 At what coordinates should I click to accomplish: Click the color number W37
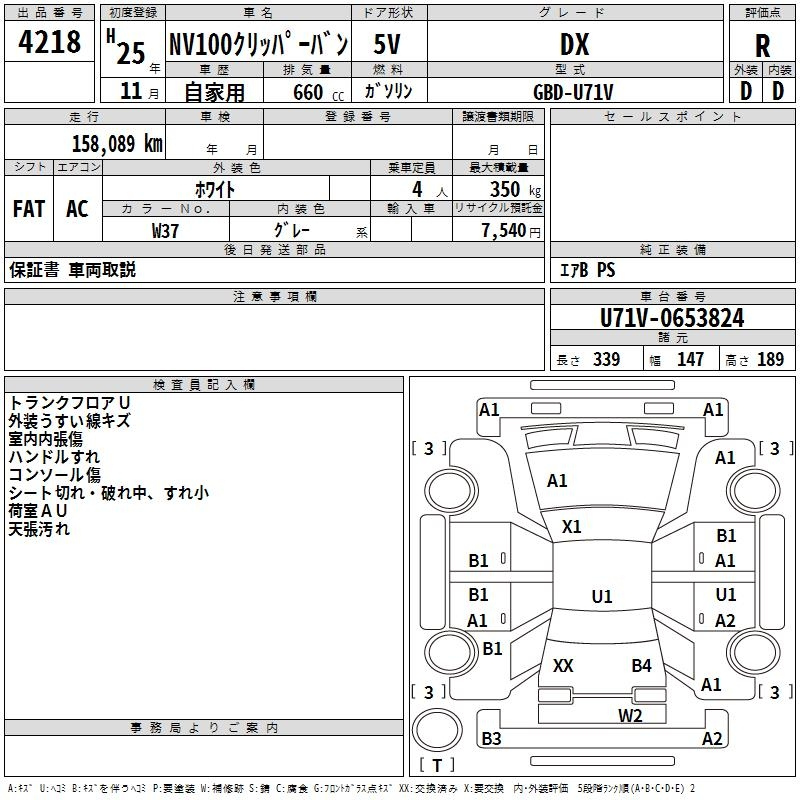tap(165, 230)
